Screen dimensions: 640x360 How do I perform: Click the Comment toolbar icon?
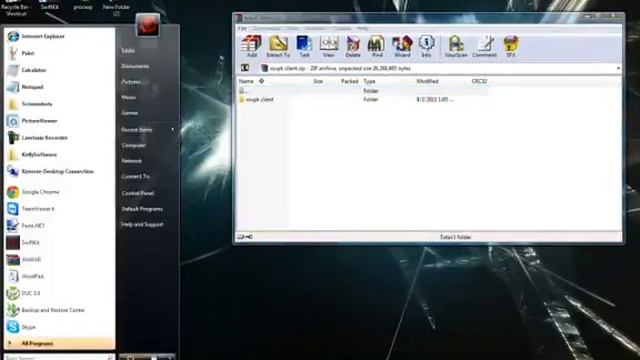coord(484,46)
